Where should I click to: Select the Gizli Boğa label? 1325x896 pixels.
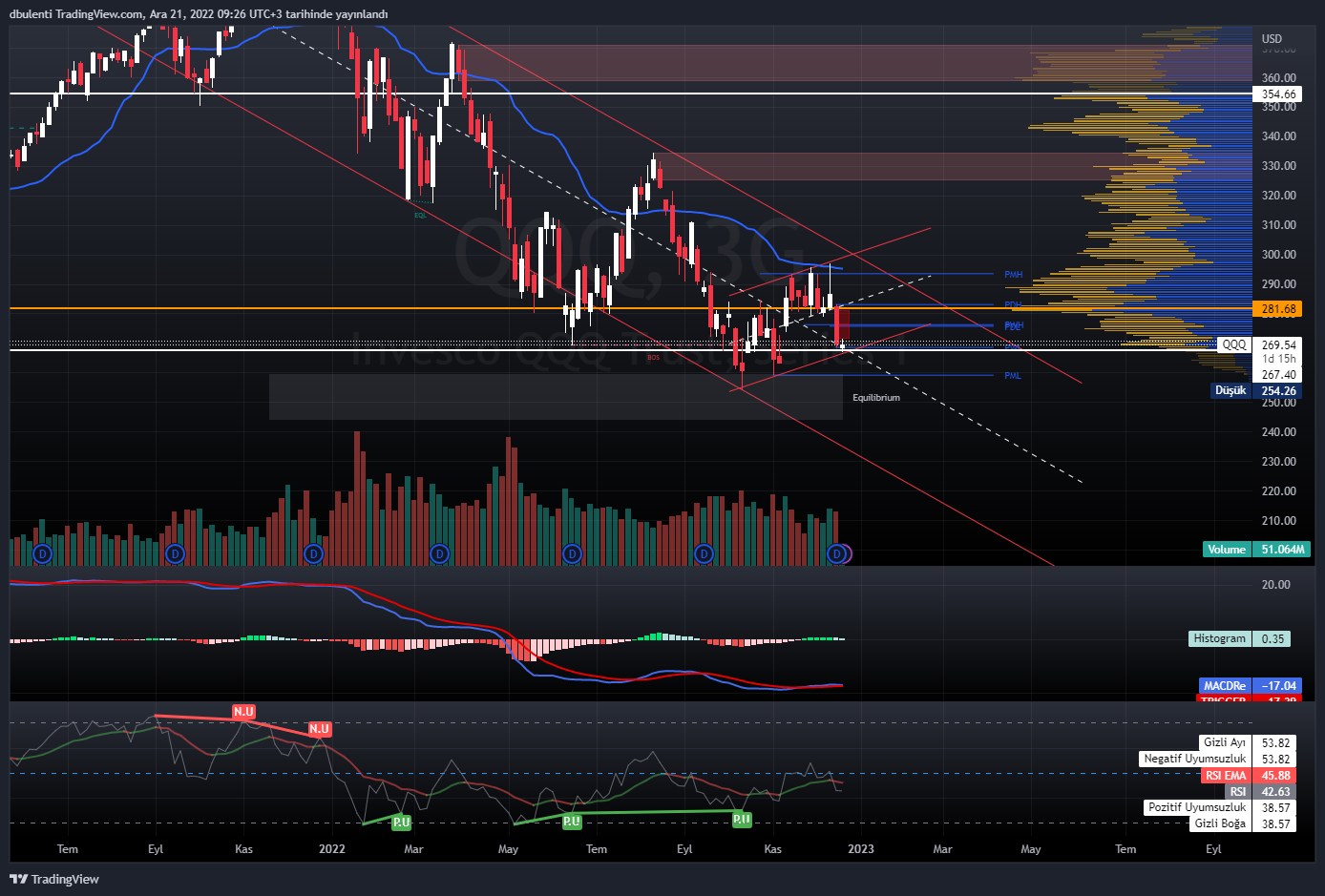pyautogui.click(x=1220, y=823)
